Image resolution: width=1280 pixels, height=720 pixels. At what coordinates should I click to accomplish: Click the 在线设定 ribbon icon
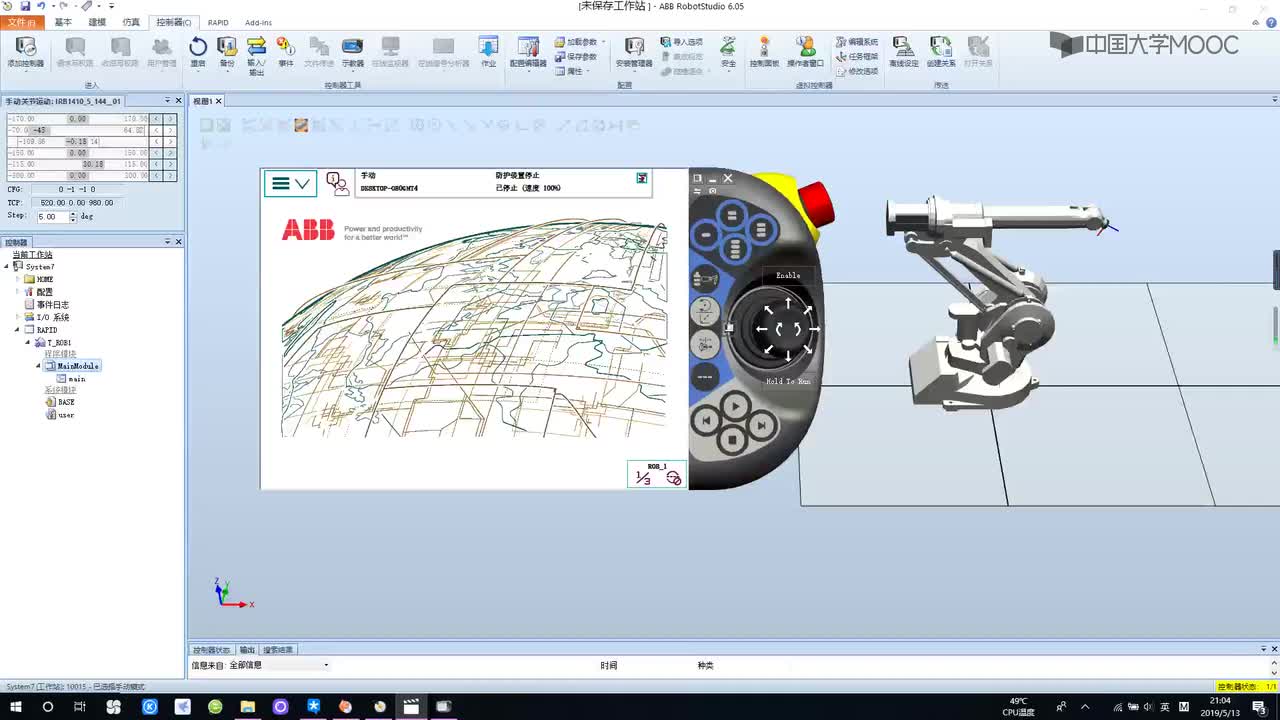click(903, 52)
